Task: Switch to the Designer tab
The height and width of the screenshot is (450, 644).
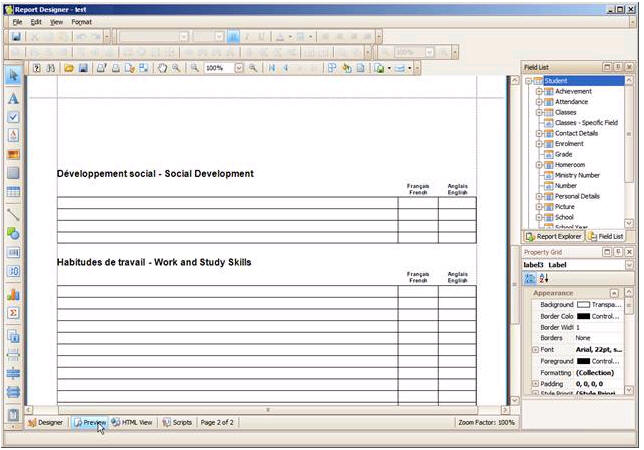Action: 45,423
